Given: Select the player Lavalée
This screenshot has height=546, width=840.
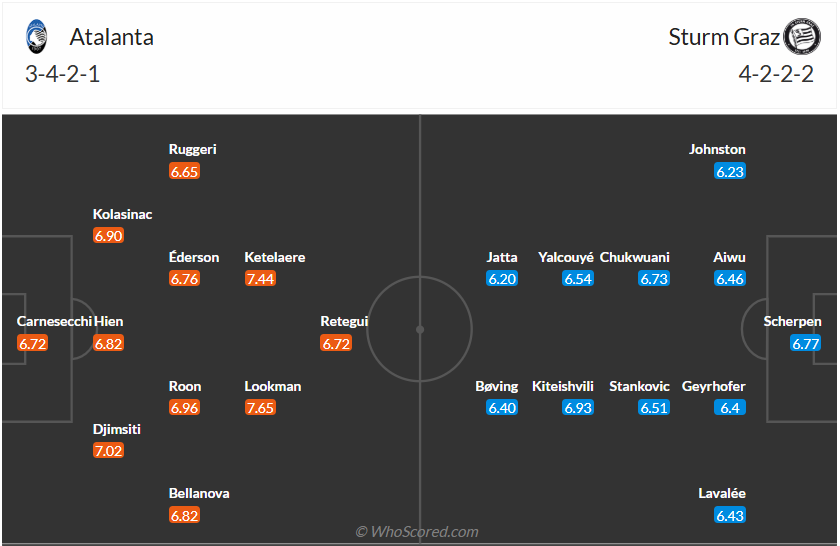Looking at the screenshot, I should (722, 493).
